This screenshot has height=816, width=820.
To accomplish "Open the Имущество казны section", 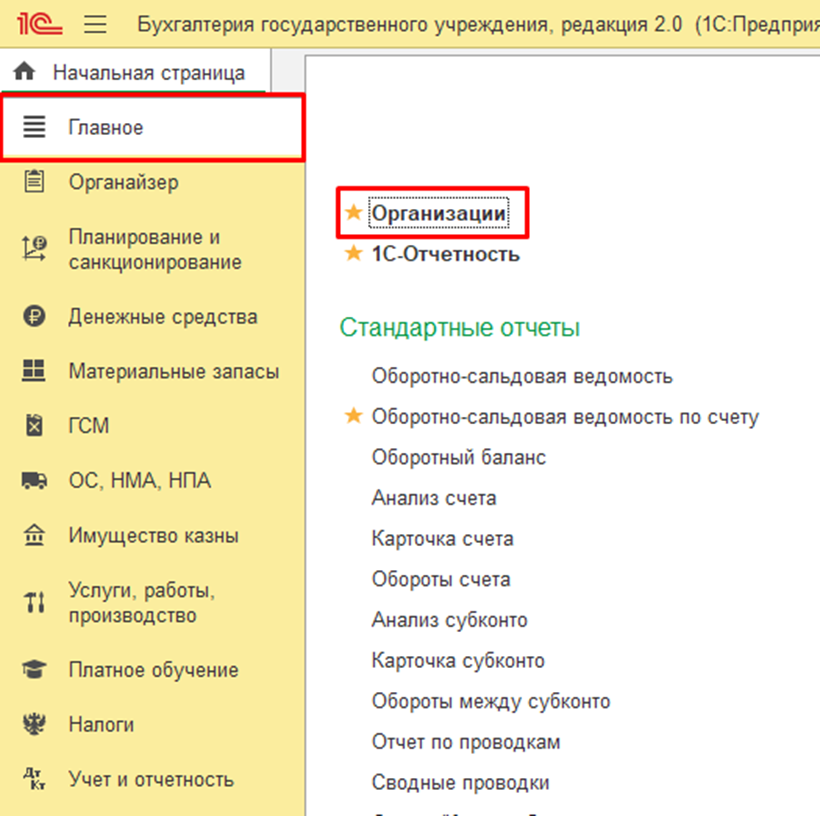I will point(152,535).
